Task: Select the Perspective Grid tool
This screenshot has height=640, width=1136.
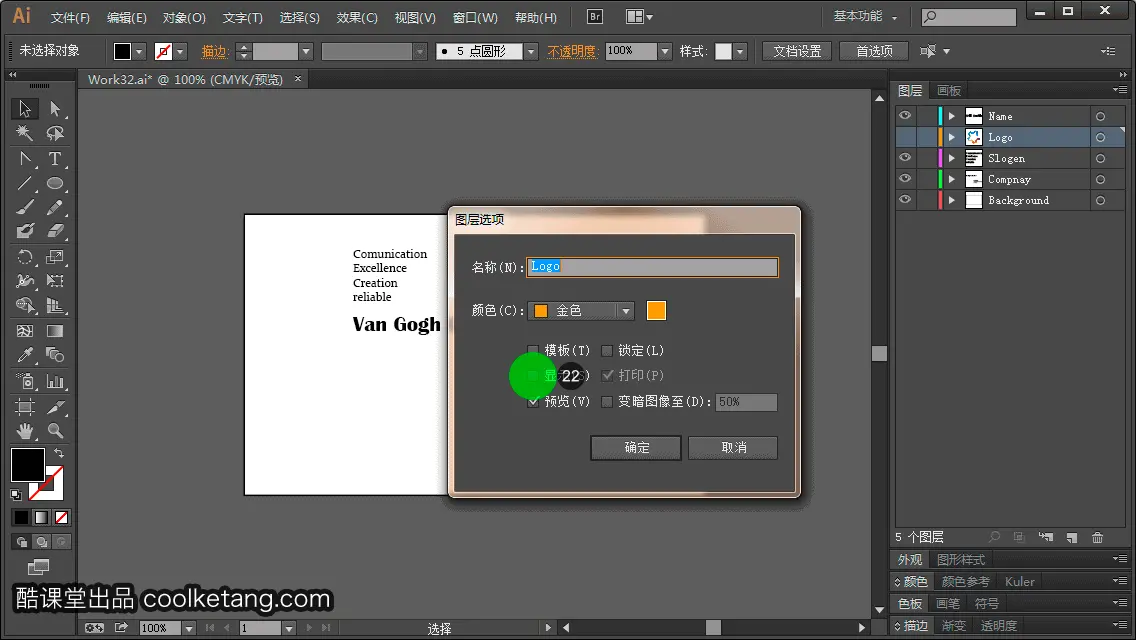Action: [55, 306]
